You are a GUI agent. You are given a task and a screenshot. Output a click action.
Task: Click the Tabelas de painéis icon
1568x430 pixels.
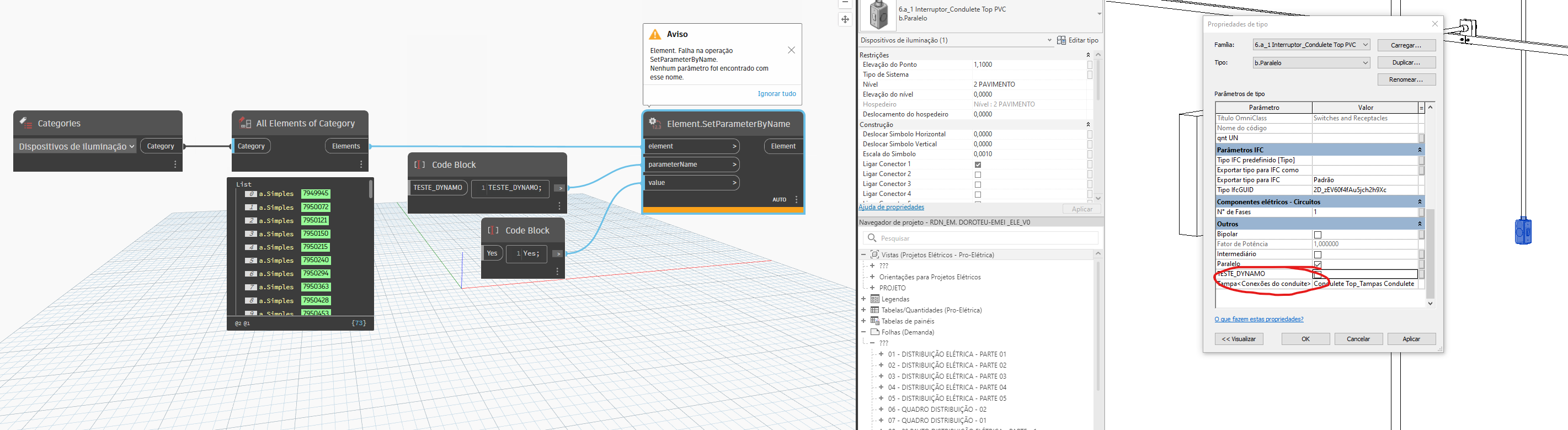[x=874, y=321]
